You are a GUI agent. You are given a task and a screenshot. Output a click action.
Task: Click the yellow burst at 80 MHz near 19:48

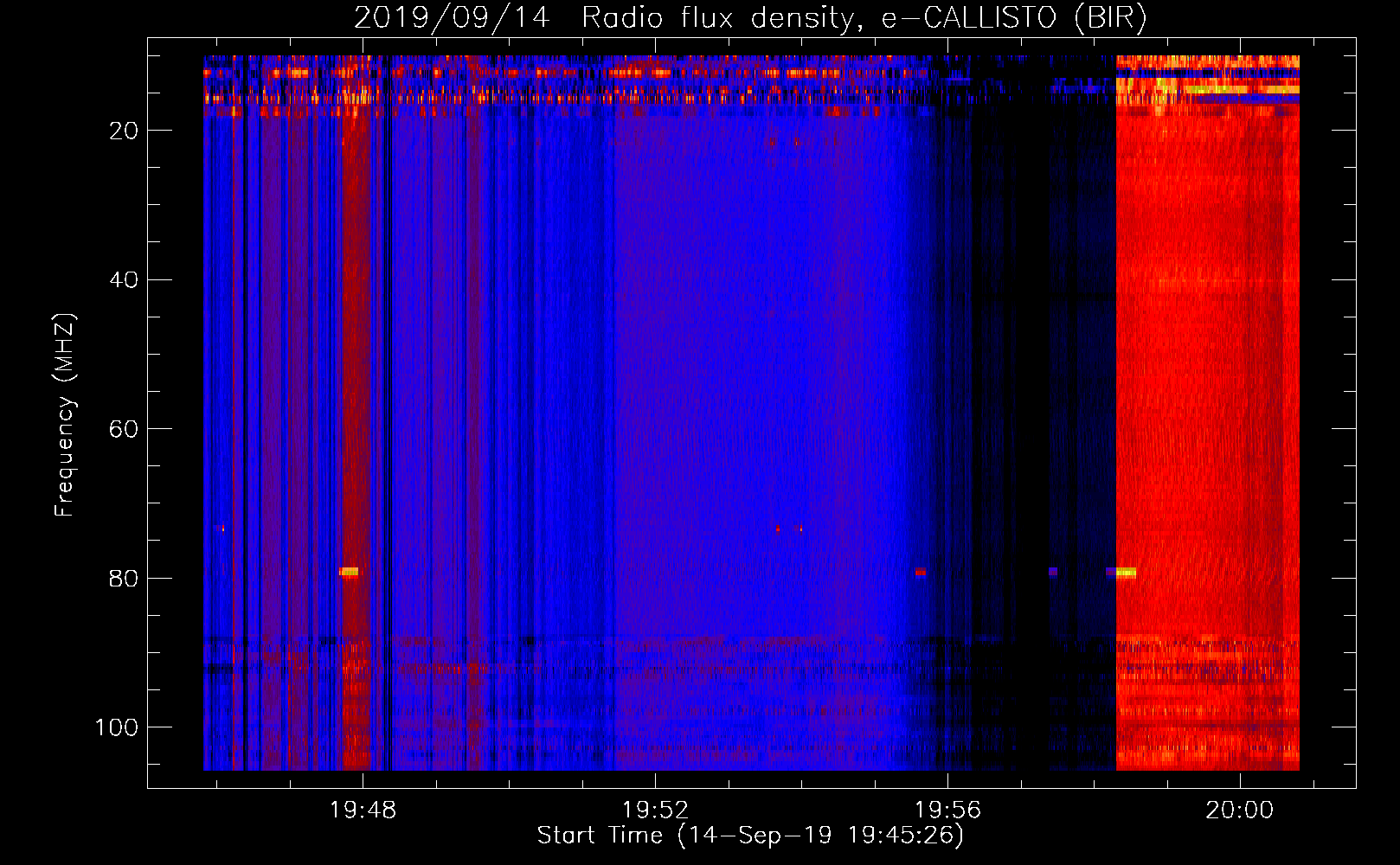tap(349, 572)
